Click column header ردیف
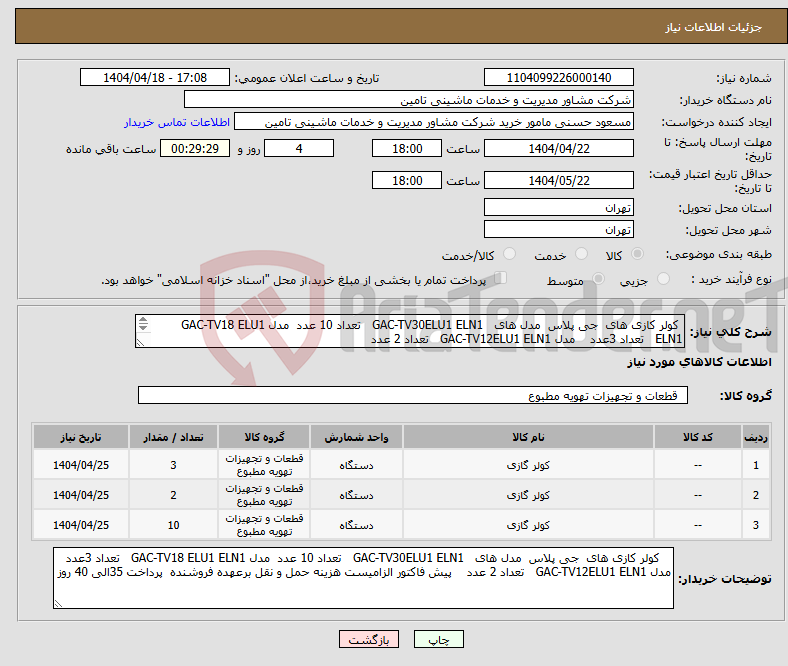Image resolution: width=788 pixels, height=666 pixels. pos(756,437)
